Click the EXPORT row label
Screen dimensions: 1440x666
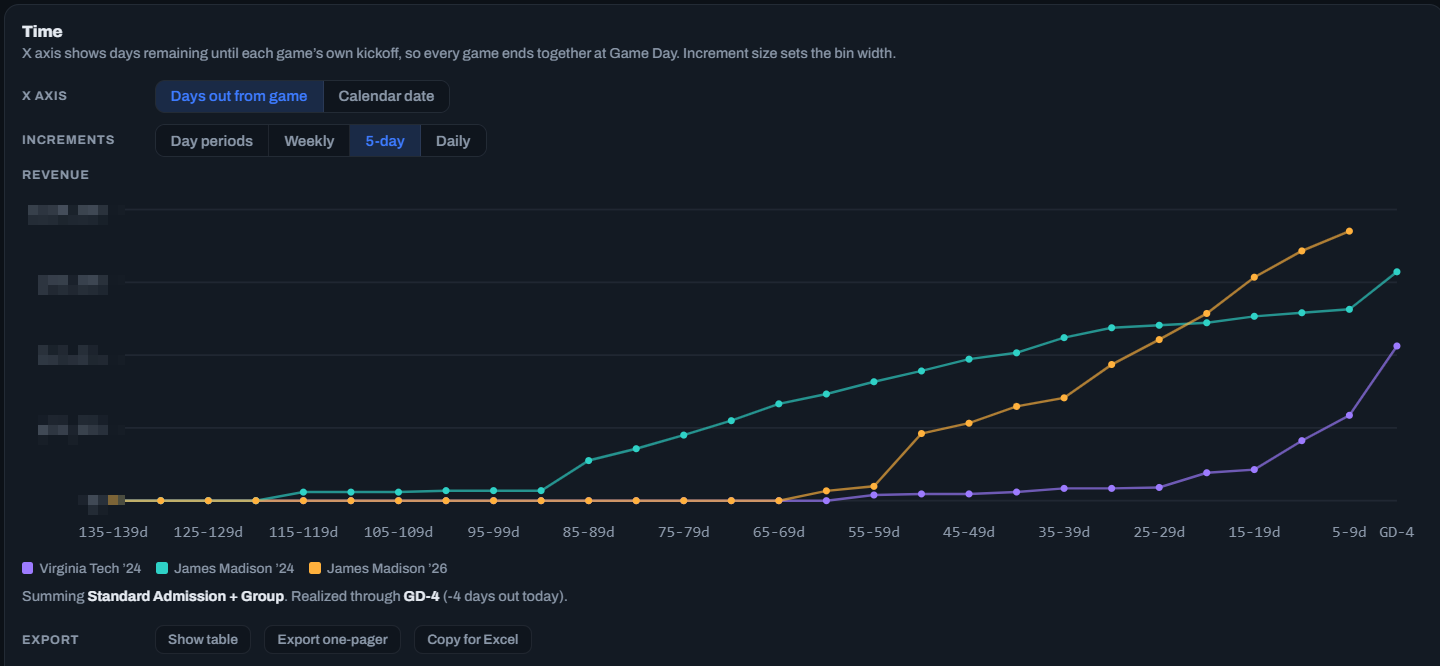tap(50, 639)
